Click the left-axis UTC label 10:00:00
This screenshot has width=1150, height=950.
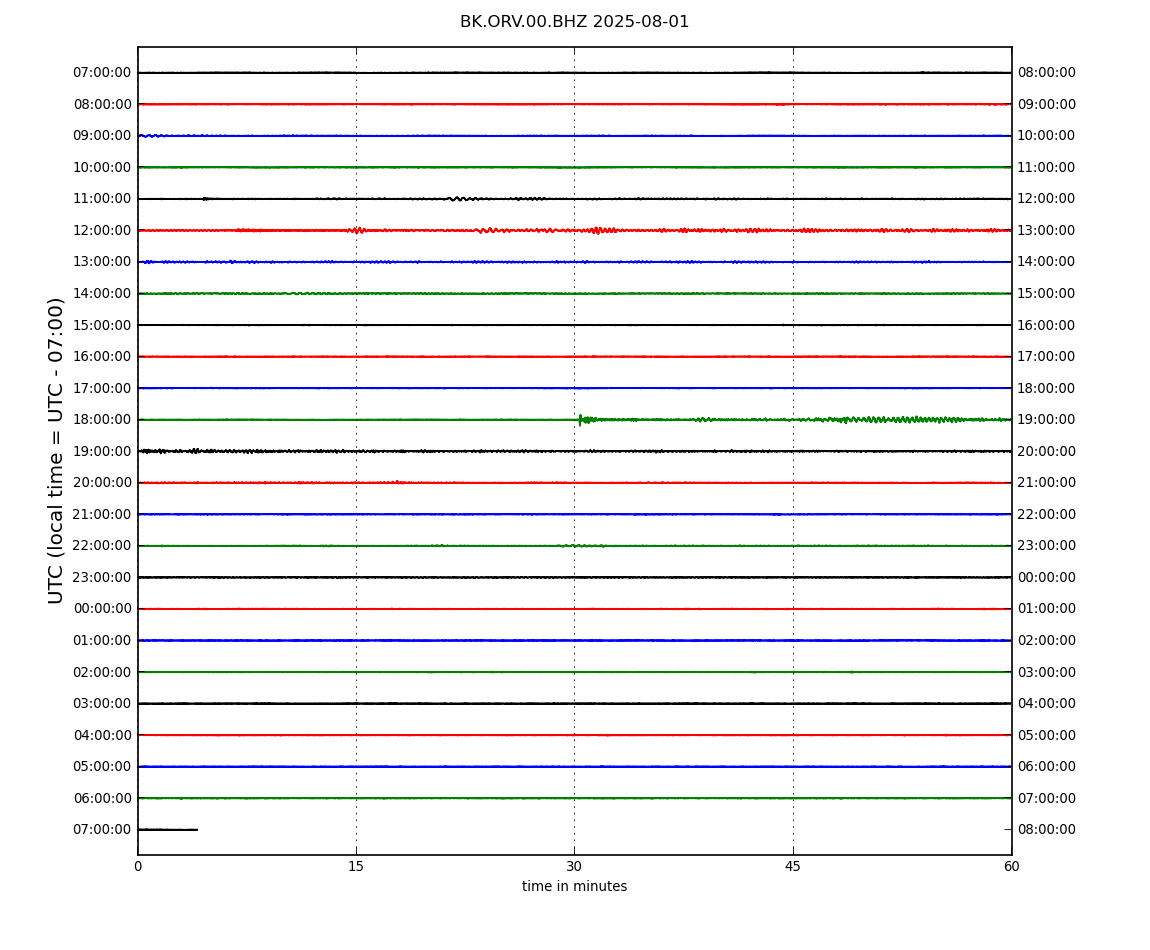click(x=102, y=167)
